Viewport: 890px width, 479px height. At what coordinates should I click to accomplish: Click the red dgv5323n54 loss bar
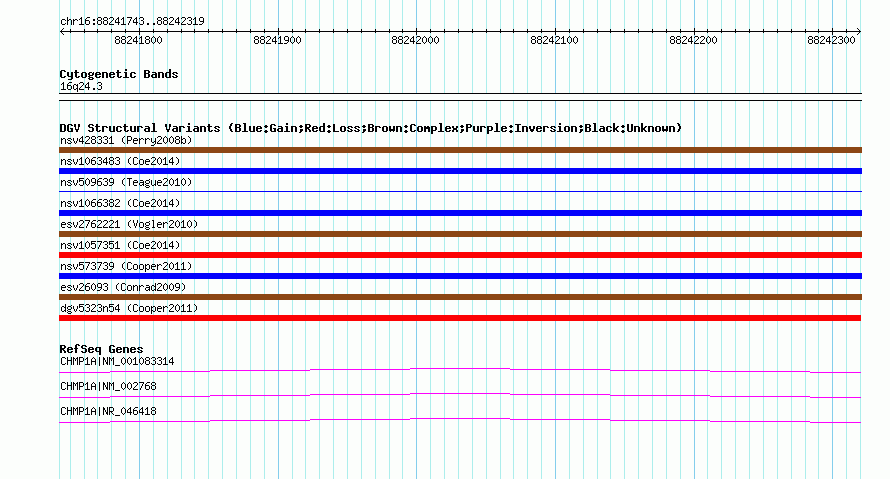(x=460, y=318)
